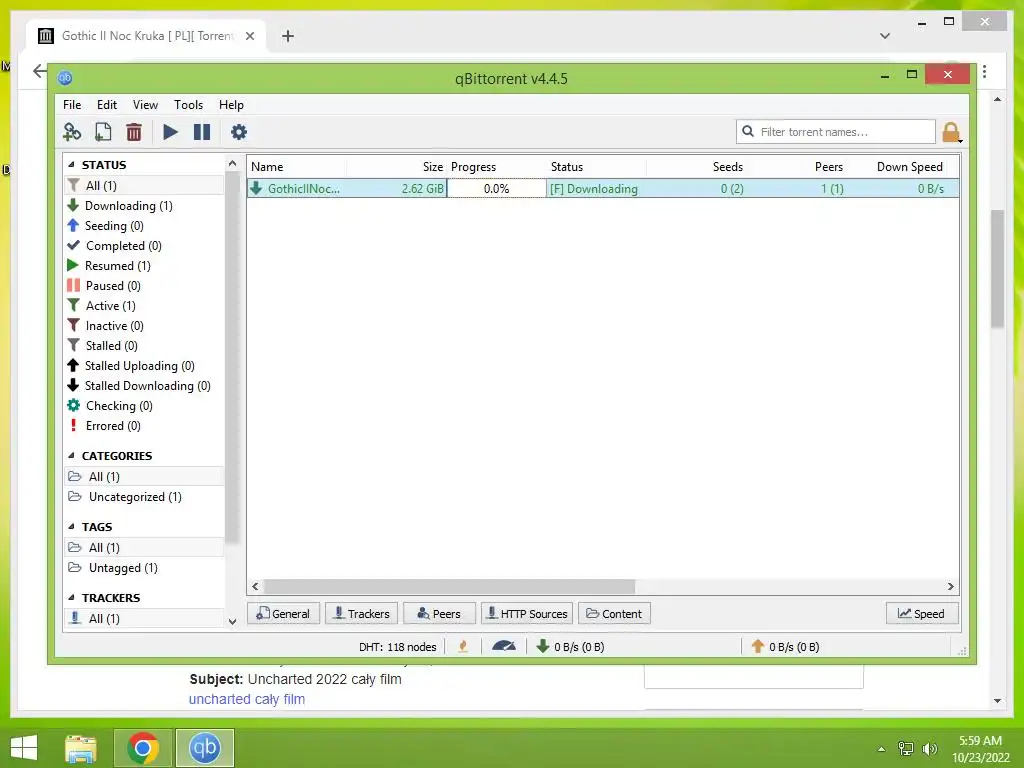Switch to the General tab

tap(283, 614)
